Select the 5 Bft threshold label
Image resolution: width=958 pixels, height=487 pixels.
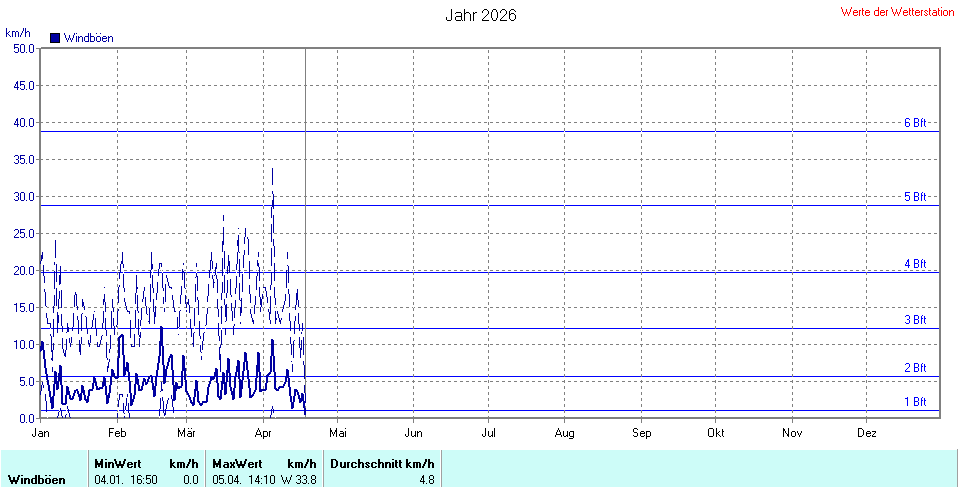tap(915, 197)
